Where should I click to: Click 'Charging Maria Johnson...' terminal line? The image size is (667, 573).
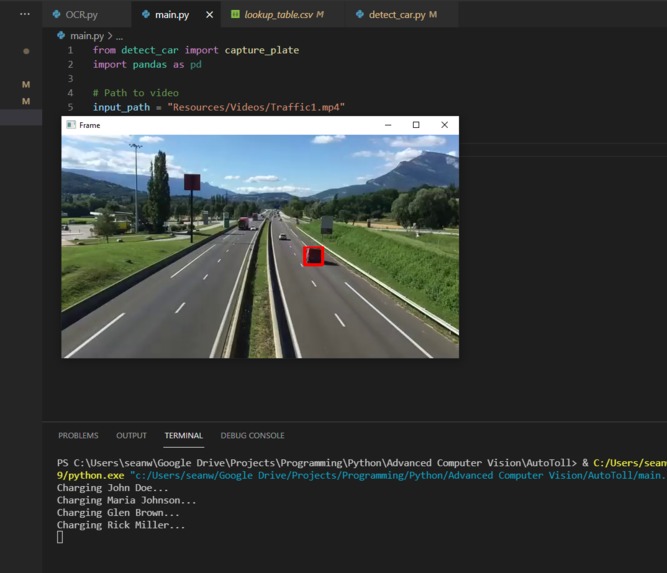coord(126,500)
